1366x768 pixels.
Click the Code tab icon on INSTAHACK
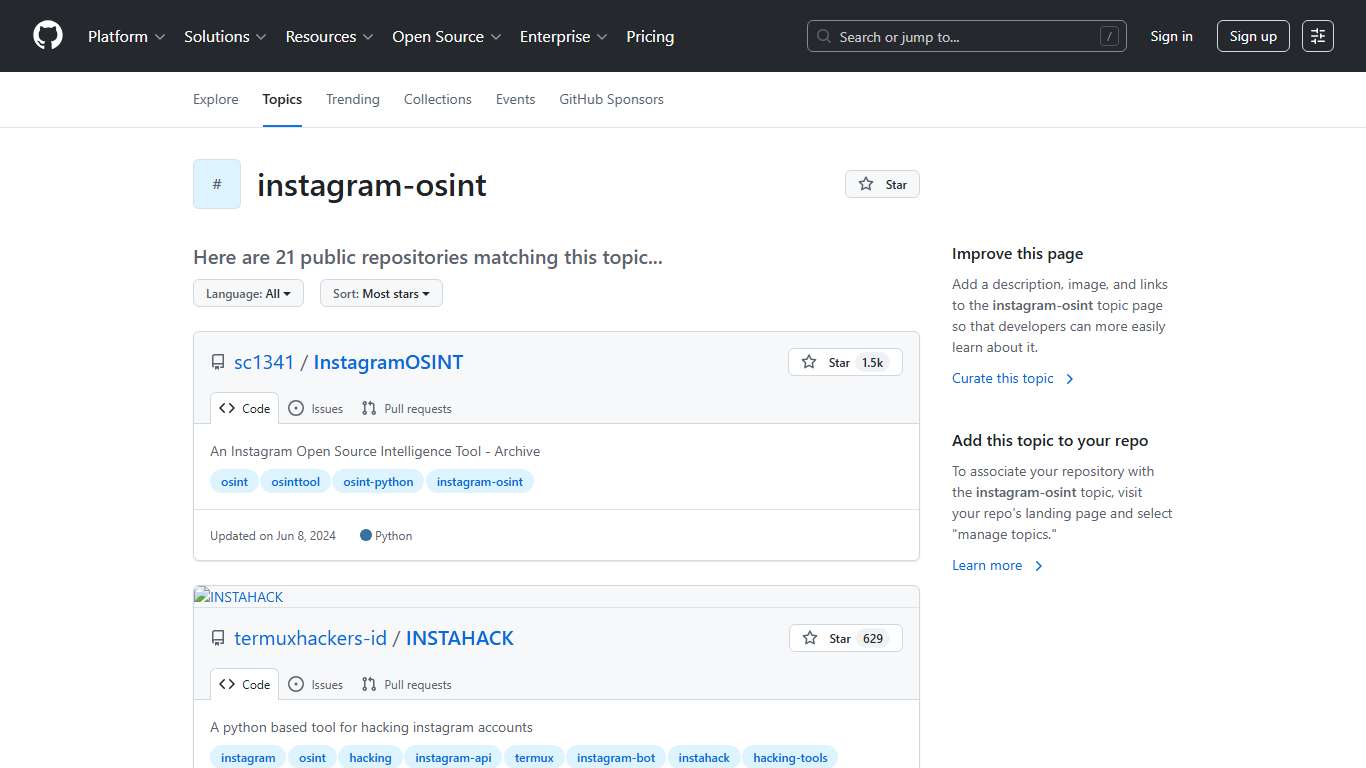(x=227, y=684)
